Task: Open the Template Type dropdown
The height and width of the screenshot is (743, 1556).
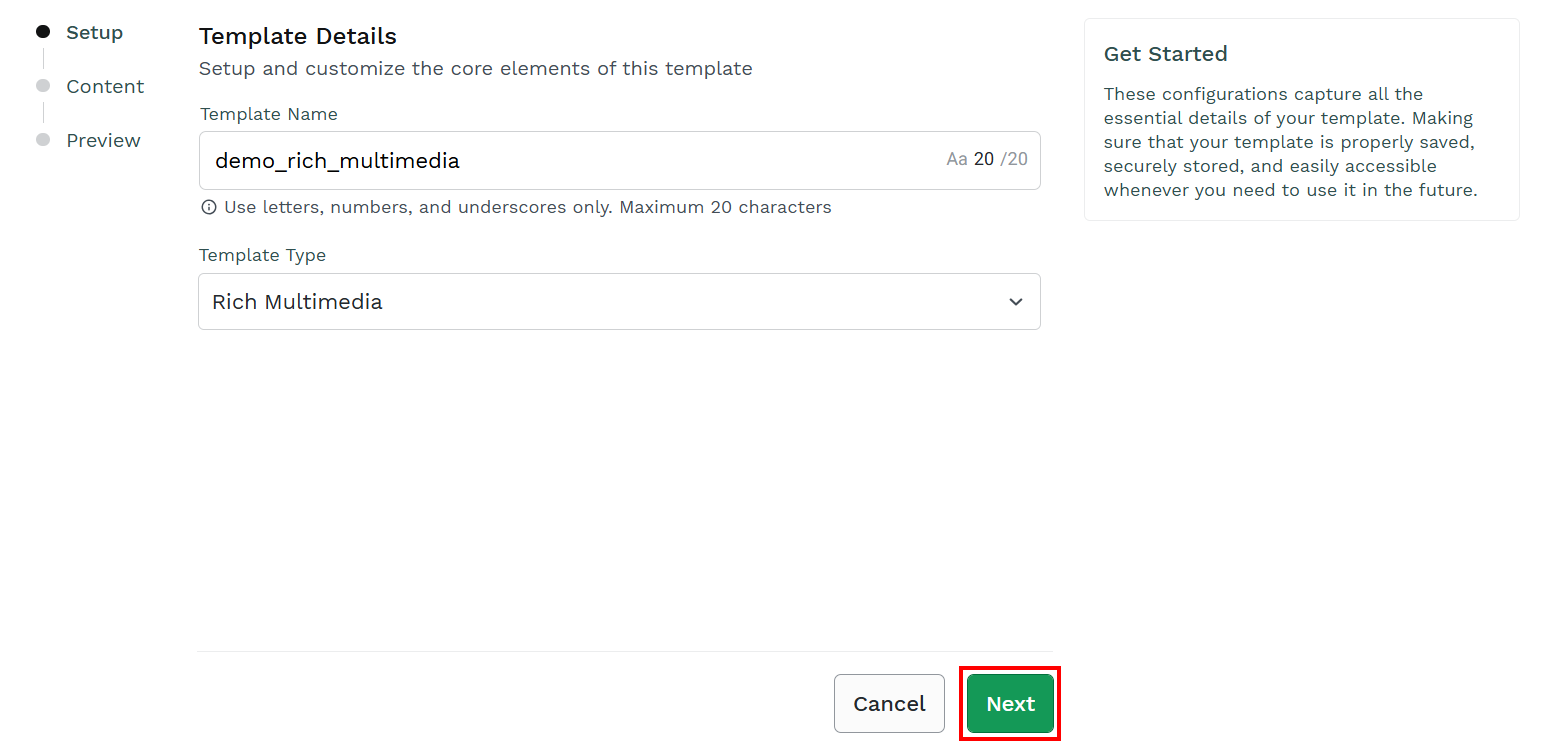Action: (619, 301)
